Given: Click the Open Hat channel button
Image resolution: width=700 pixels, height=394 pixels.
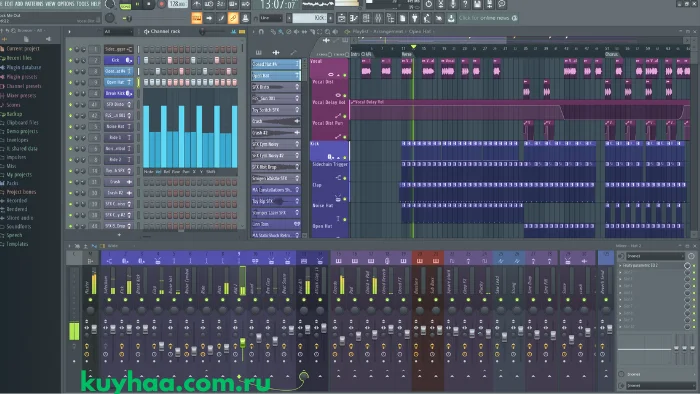Looking at the screenshot, I should 119,82.
